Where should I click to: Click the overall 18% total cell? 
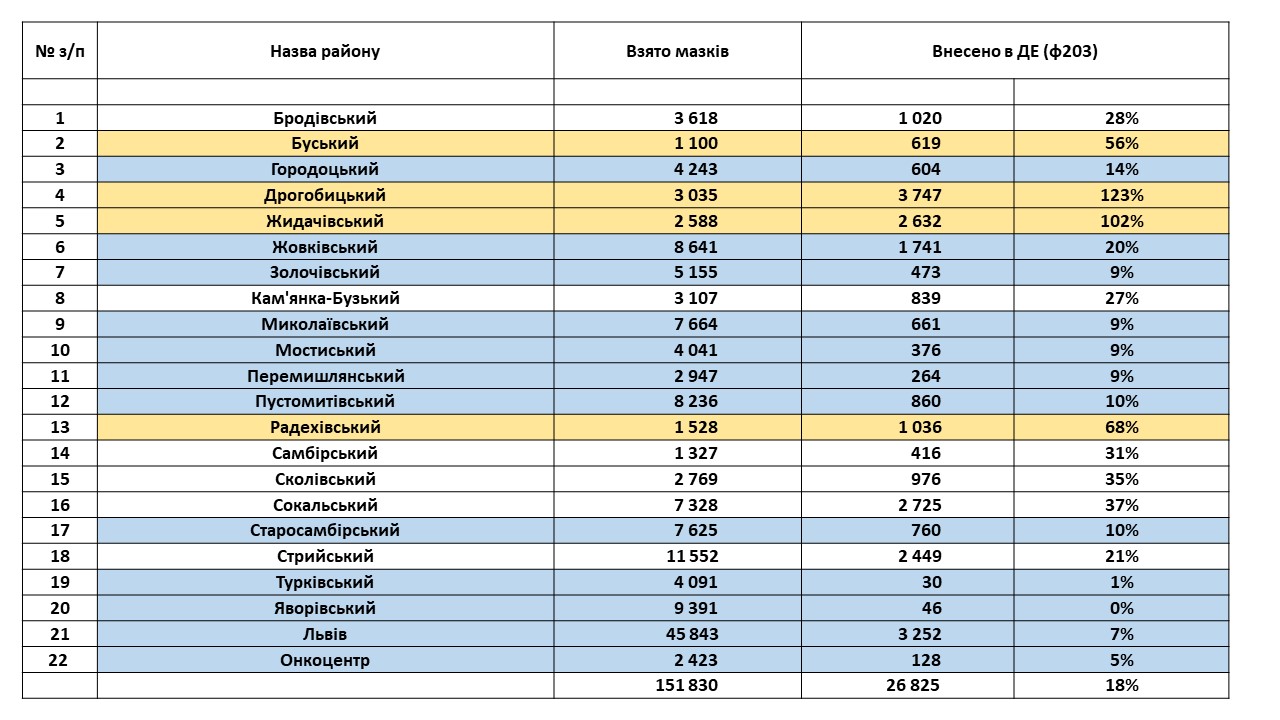pos(1121,685)
